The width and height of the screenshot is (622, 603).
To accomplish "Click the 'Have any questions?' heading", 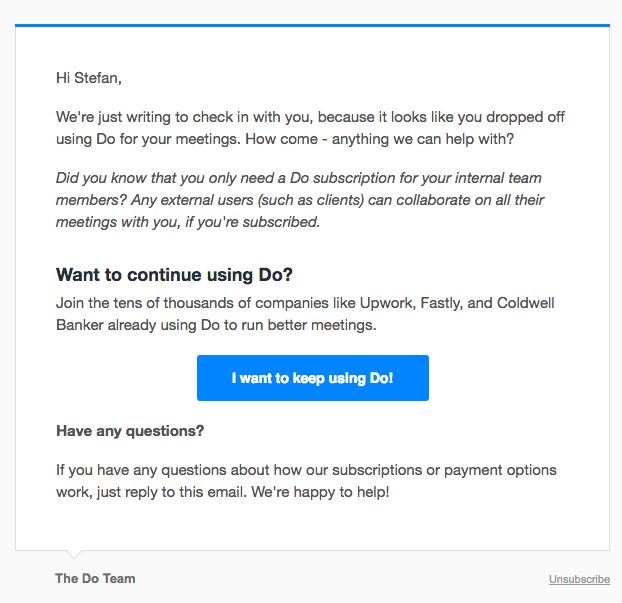I will [x=130, y=431].
